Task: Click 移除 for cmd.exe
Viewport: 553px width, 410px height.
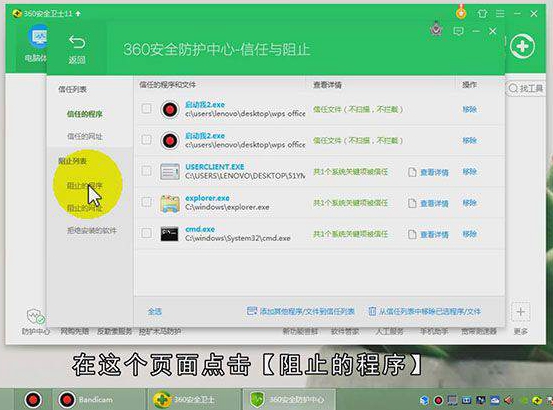Action: pyautogui.click(x=470, y=234)
